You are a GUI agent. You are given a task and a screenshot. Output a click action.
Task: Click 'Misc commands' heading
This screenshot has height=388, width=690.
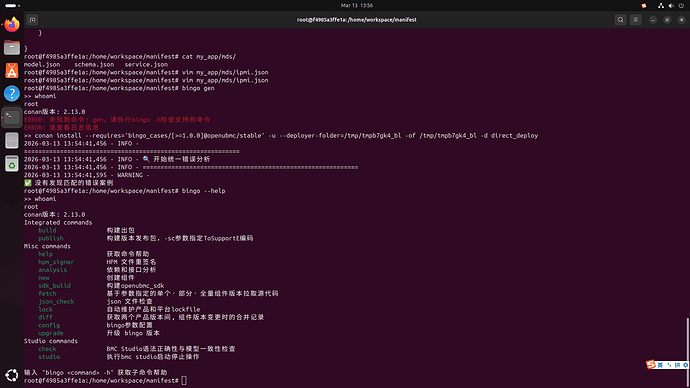tap(47, 246)
